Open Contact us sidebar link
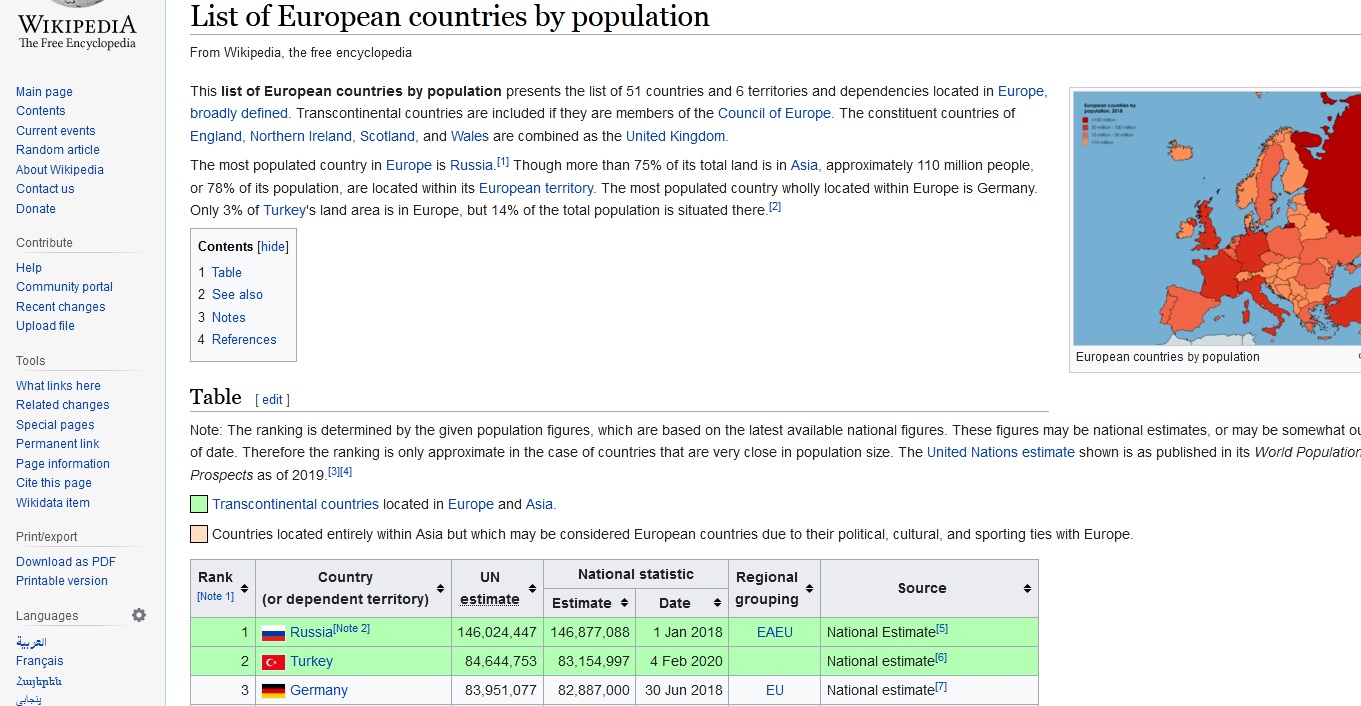This screenshot has height=706, width=1361. coord(45,189)
